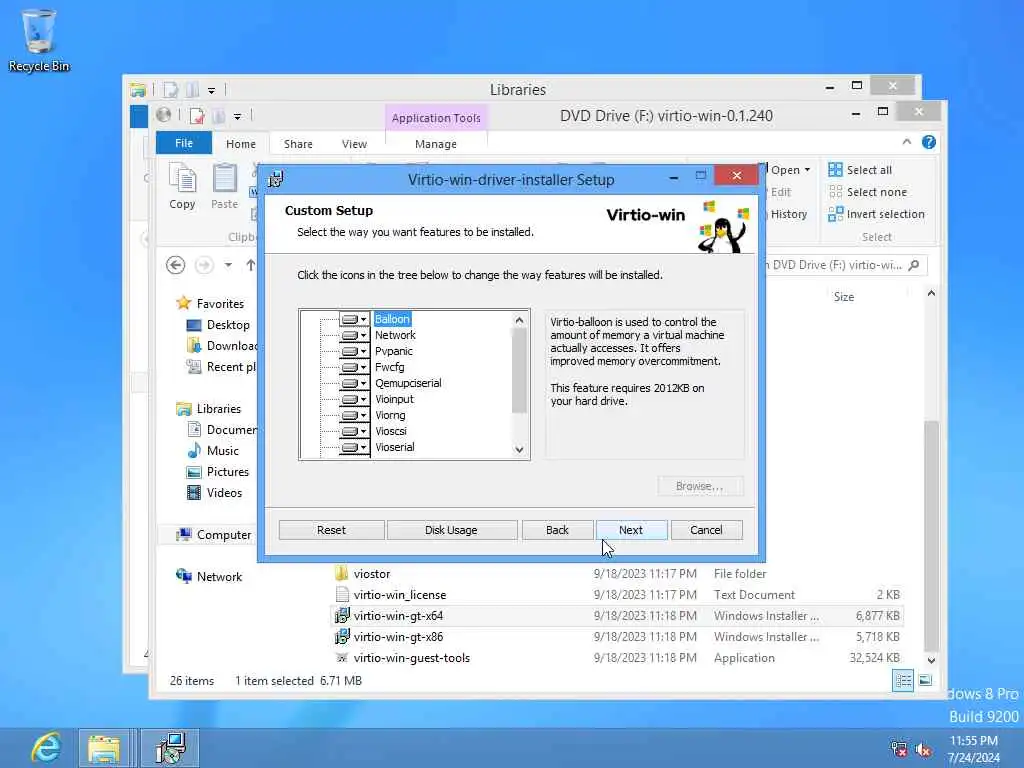1024x768 pixels.
Task: Click the Explorer forward arrow
Action: (x=204, y=265)
